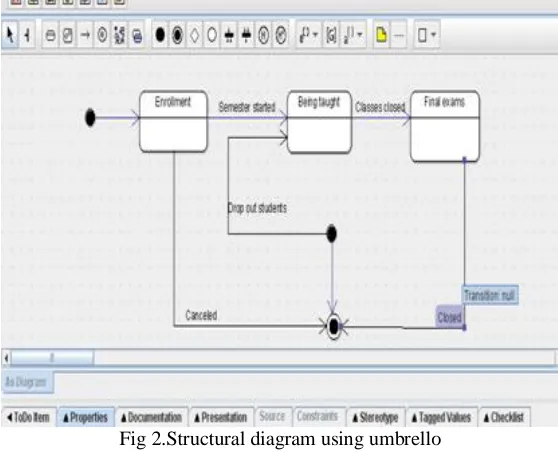Select the Final exams state box

(x=445, y=126)
